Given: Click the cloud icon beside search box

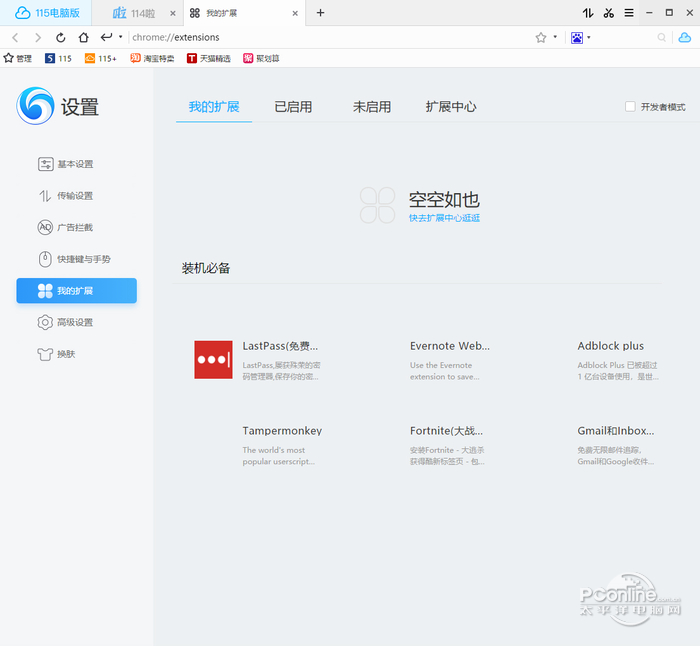Looking at the screenshot, I should coord(685,38).
